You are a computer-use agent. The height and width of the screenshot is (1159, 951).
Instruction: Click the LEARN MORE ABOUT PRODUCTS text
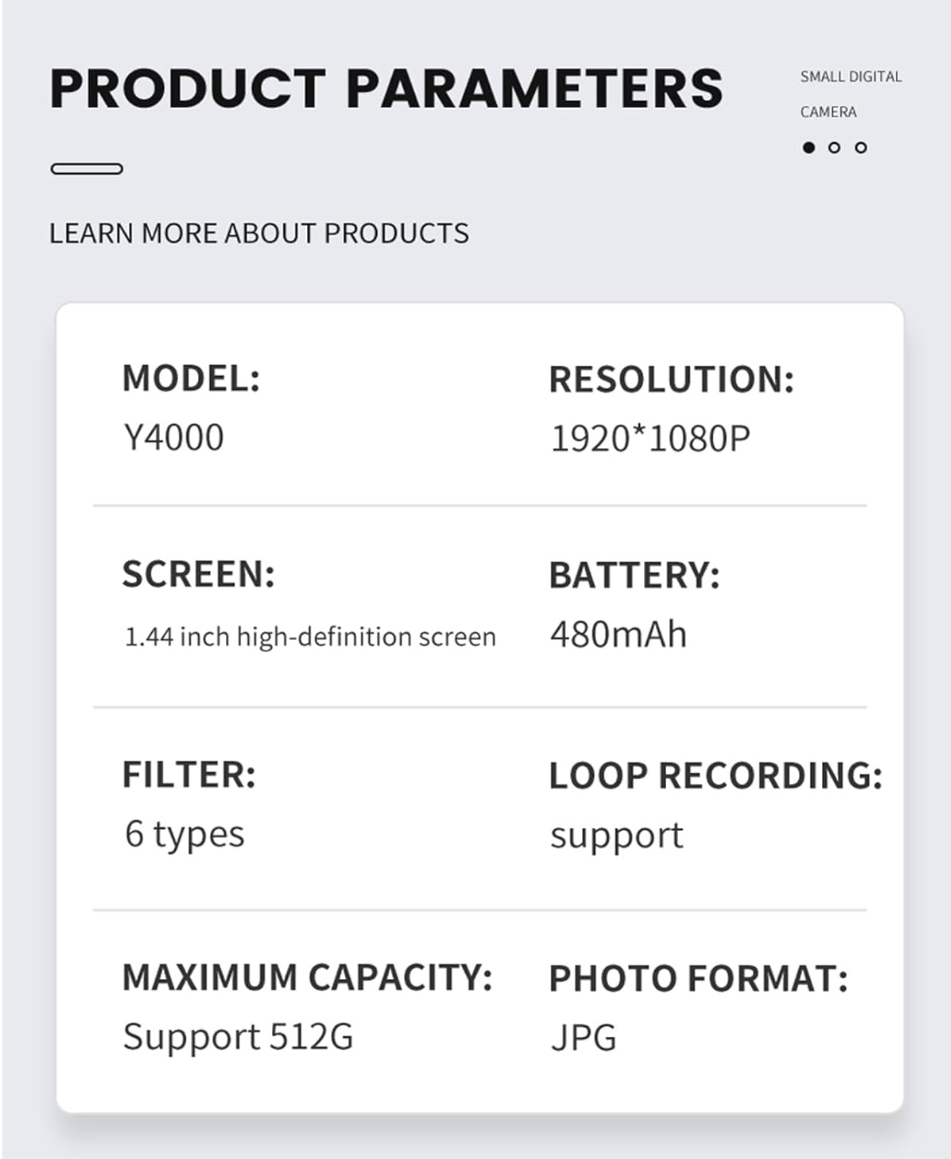coord(259,233)
